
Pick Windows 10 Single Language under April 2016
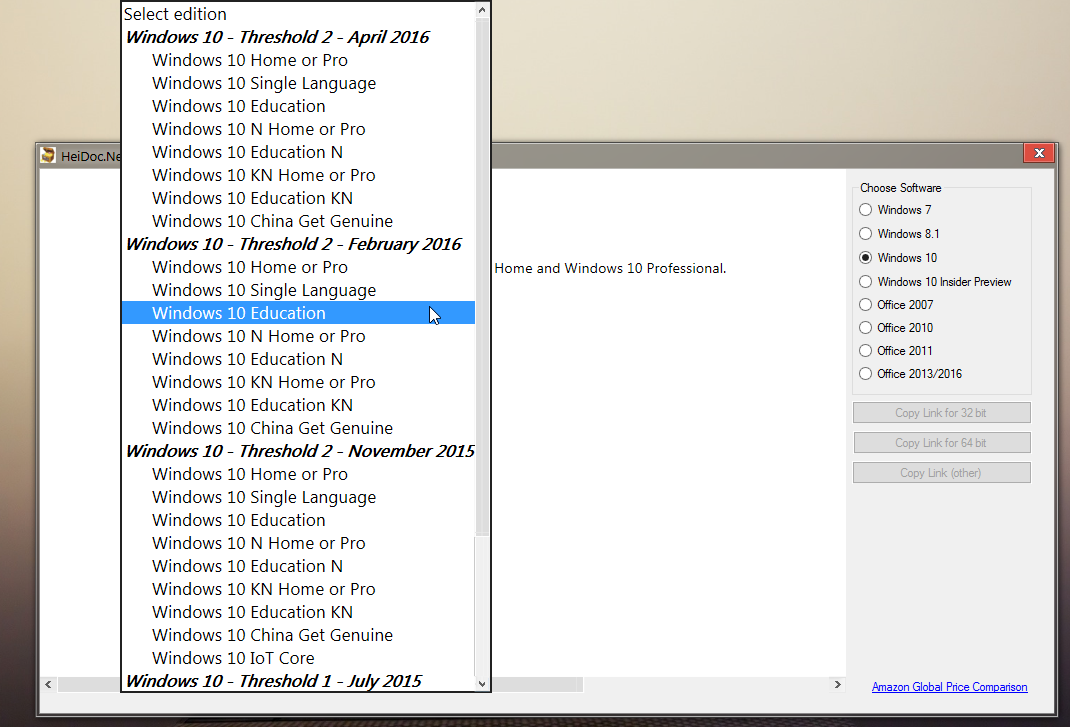(x=298, y=83)
